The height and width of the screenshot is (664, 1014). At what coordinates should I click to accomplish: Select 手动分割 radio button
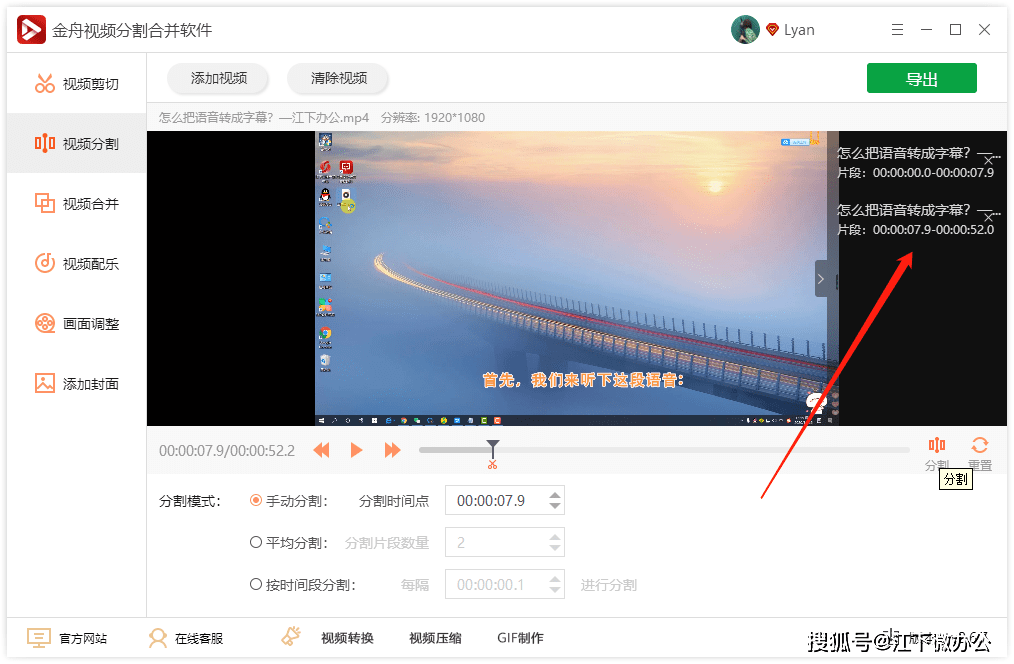pyautogui.click(x=256, y=500)
